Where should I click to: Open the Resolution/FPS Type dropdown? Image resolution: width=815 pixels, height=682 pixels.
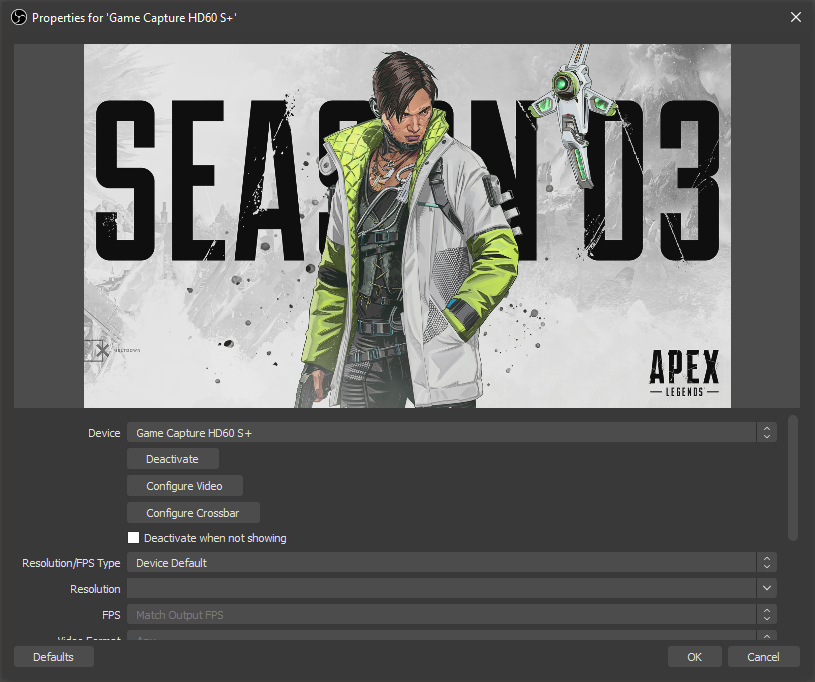[x=452, y=562]
